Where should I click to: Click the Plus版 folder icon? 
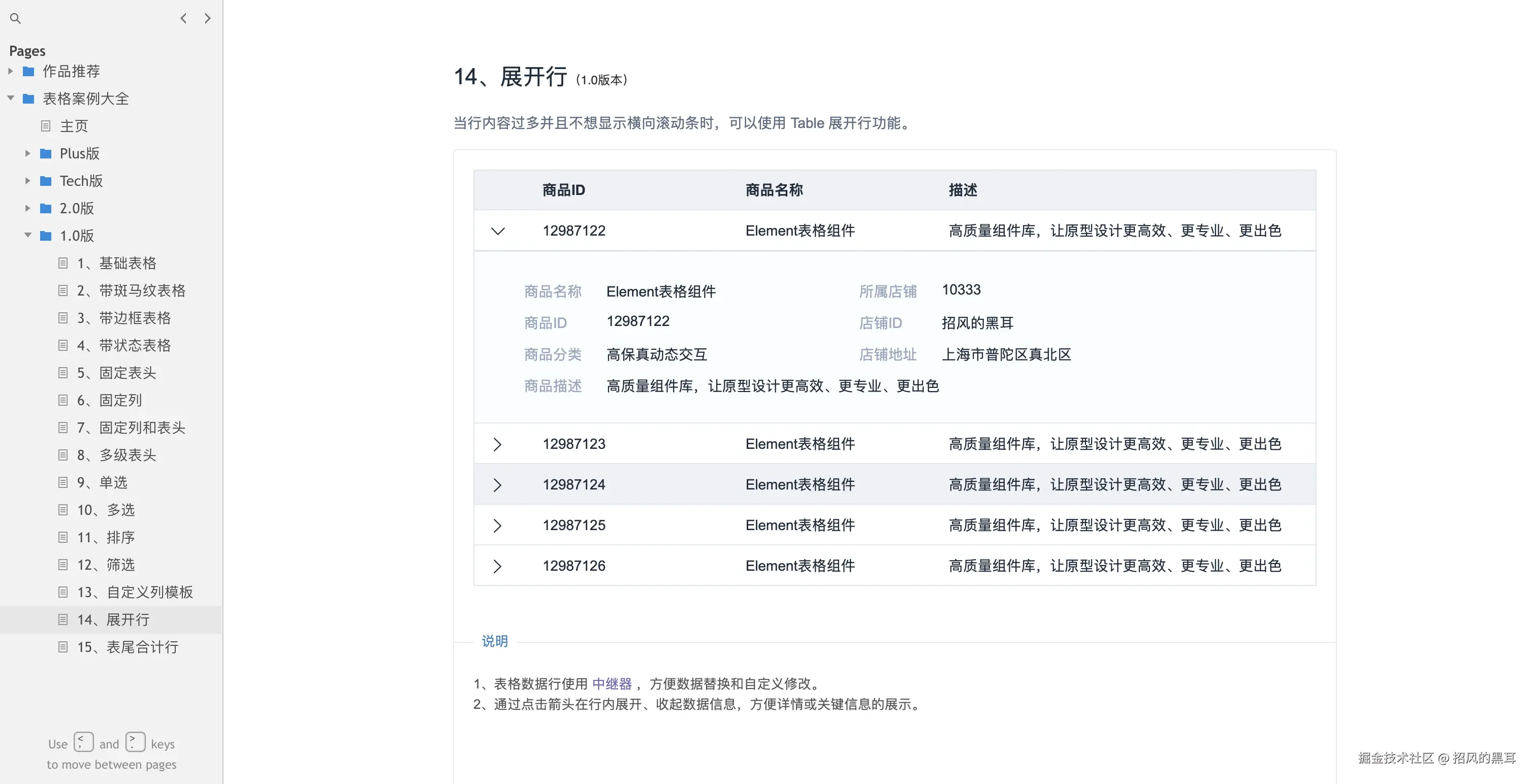[x=45, y=154]
